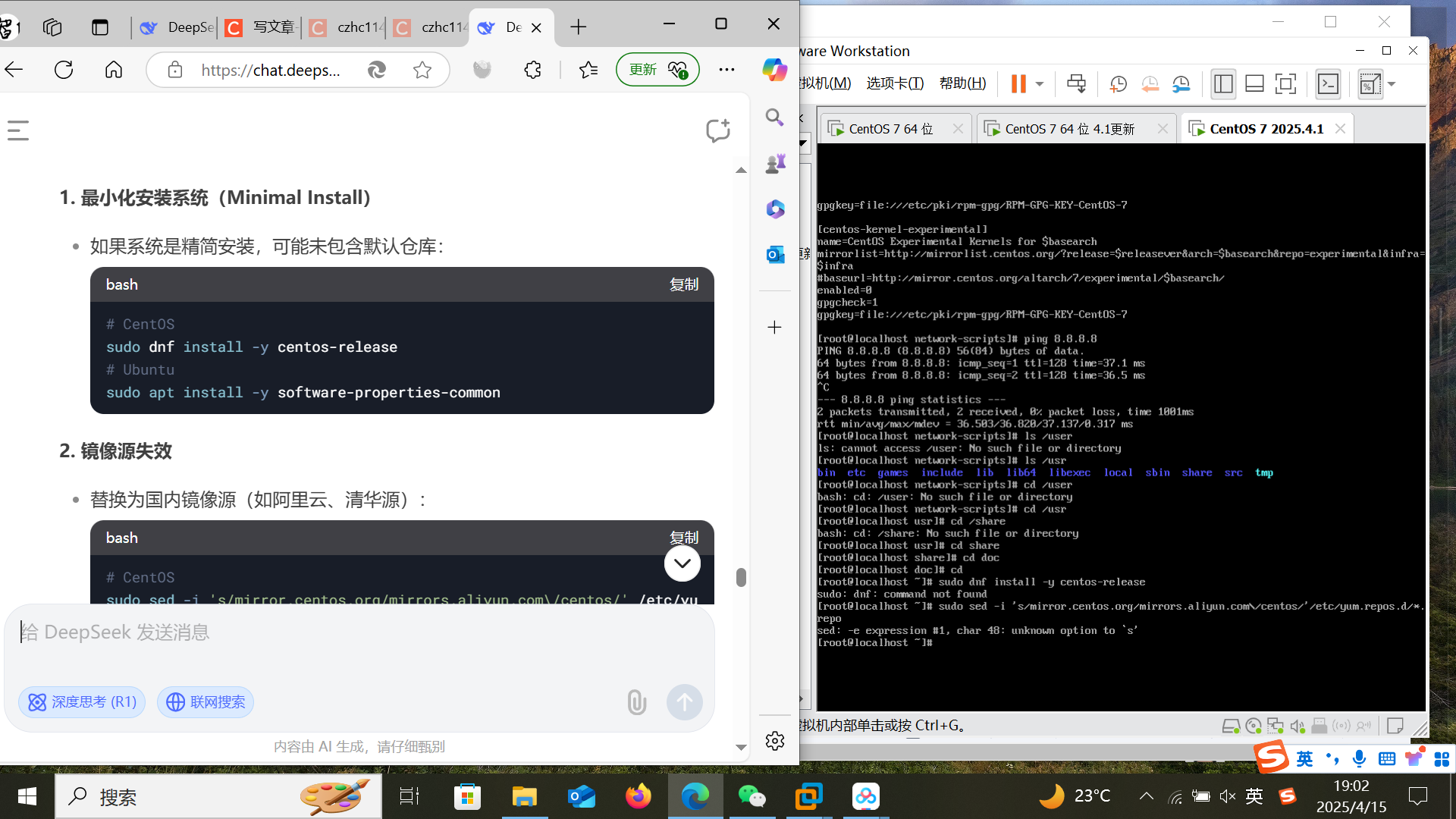The width and height of the screenshot is (1456, 819).
Task: Click the VMware snapshot icon
Action: pyautogui.click(x=1118, y=84)
